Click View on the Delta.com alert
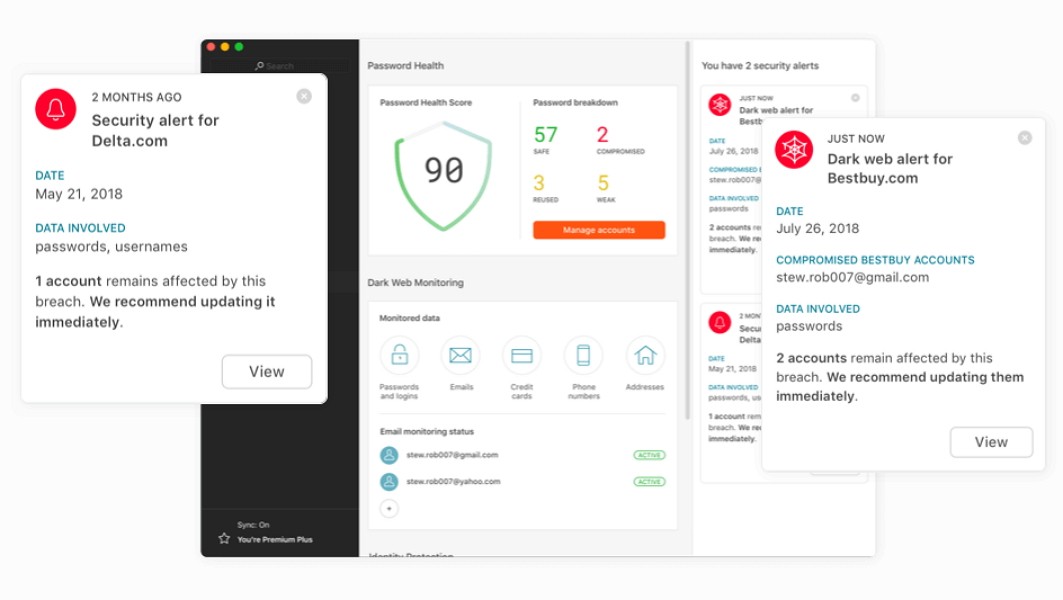 click(x=266, y=371)
